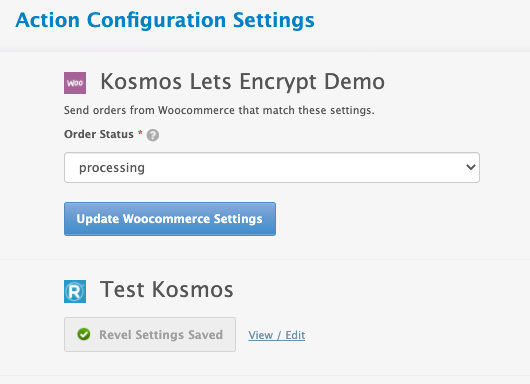The width and height of the screenshot is (530, 384).
Task: Click the 'Revel Settings Saved' status text
Action: pos(161,335)
